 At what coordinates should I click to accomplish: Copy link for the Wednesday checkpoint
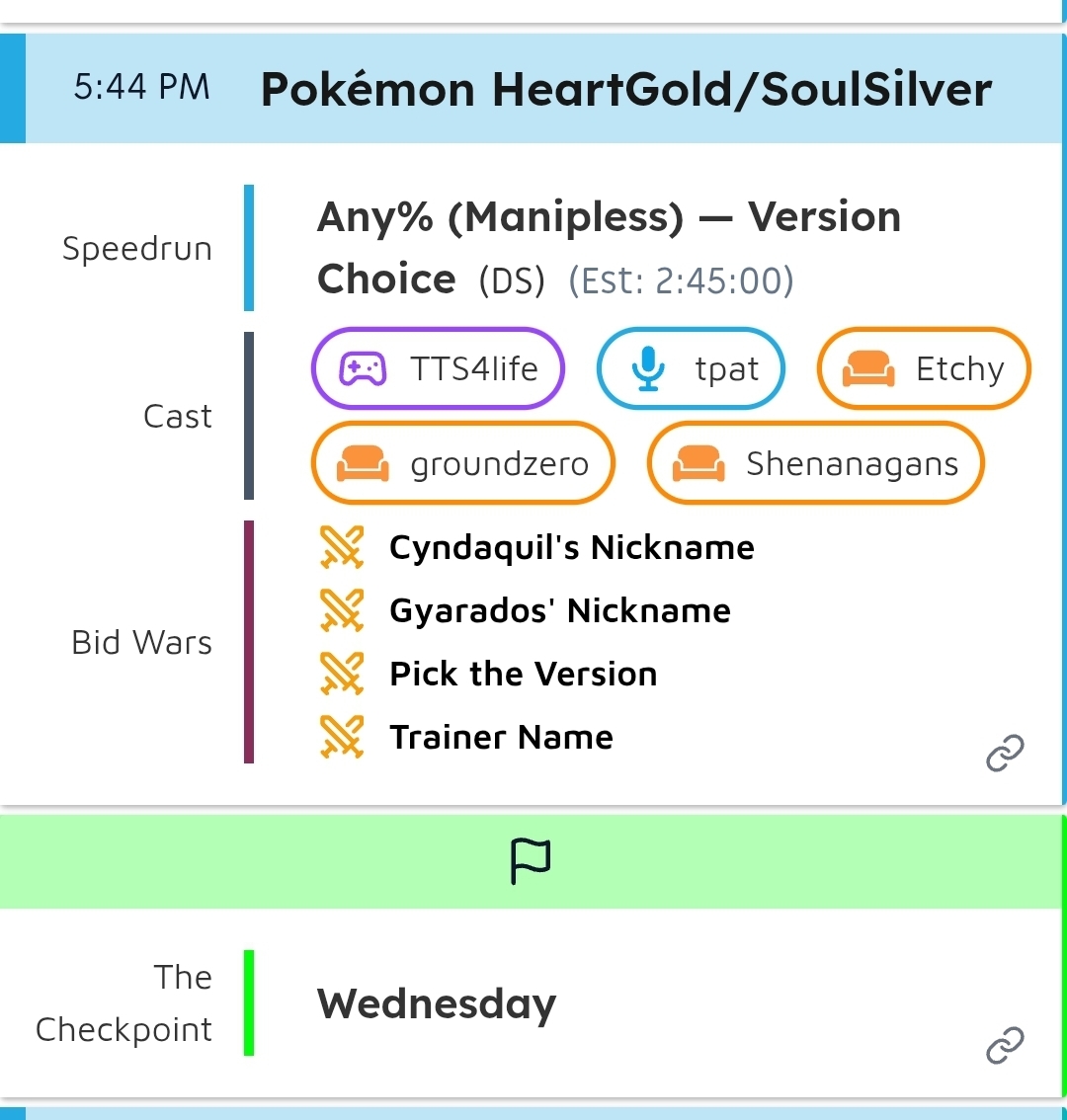coord(1005,1045)
